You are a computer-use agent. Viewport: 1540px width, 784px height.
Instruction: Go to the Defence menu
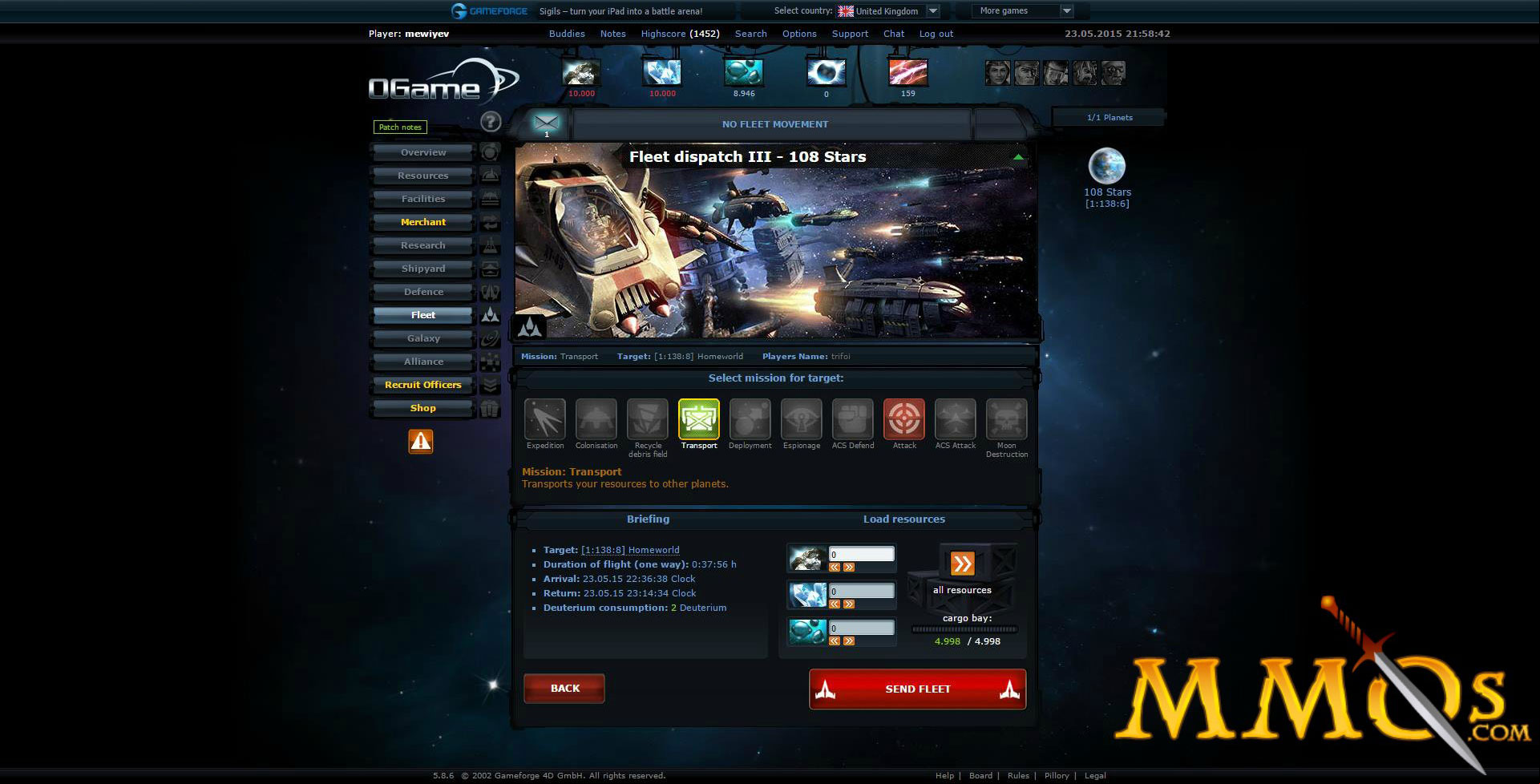(x=423, y=292)
